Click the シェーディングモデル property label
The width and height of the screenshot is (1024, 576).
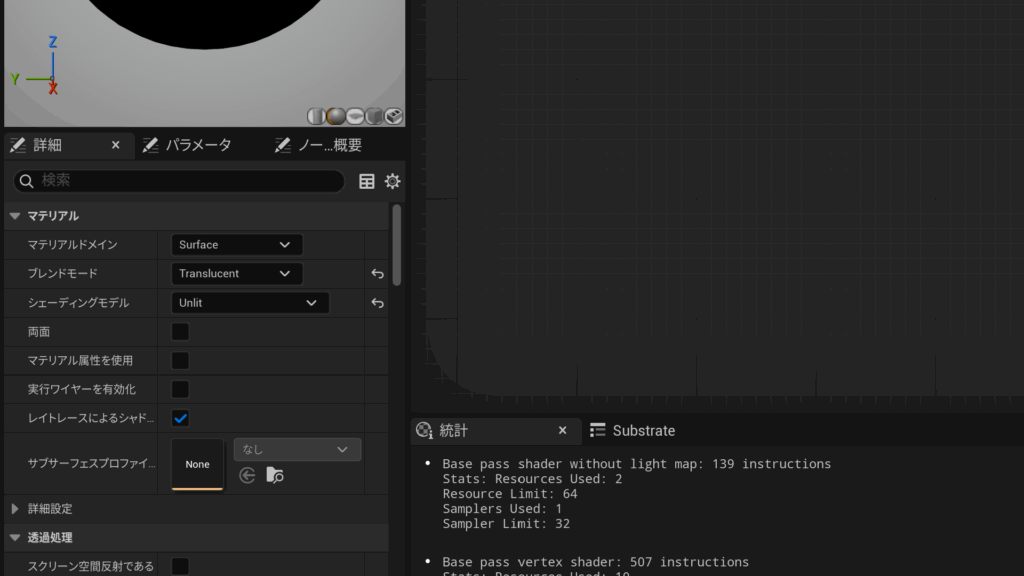pyautogui.click(x=78, y=303)
